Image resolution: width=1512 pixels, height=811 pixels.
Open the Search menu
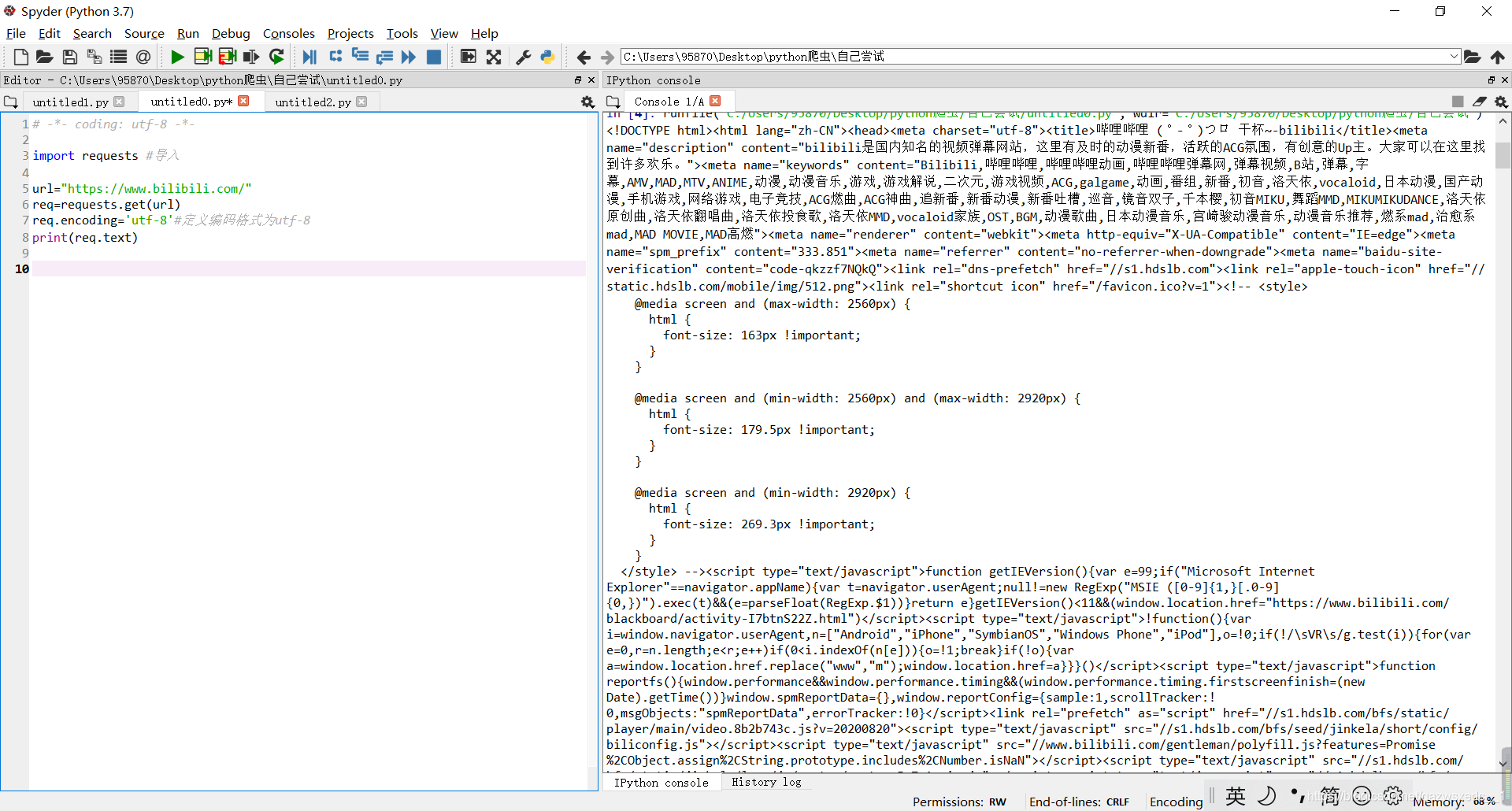[x=92, y=33]
